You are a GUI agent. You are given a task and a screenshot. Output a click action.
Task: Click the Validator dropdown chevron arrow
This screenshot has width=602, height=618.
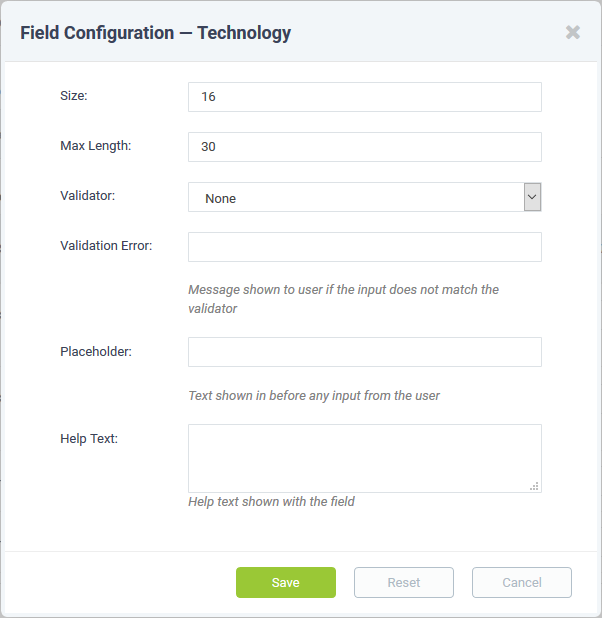(532, 197)
